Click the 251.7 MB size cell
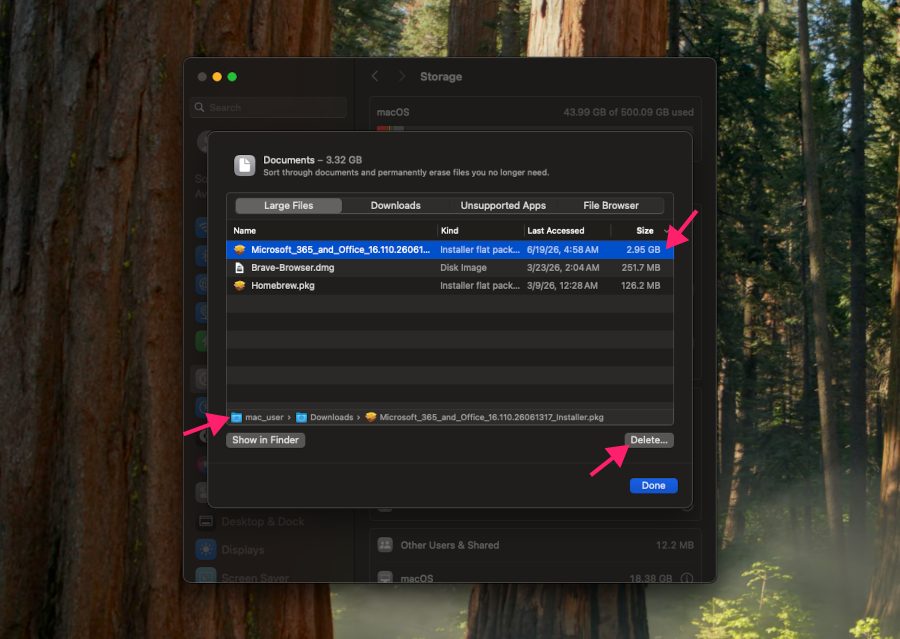The height and width of the screenshot is (639, 900). coord(641,268)
